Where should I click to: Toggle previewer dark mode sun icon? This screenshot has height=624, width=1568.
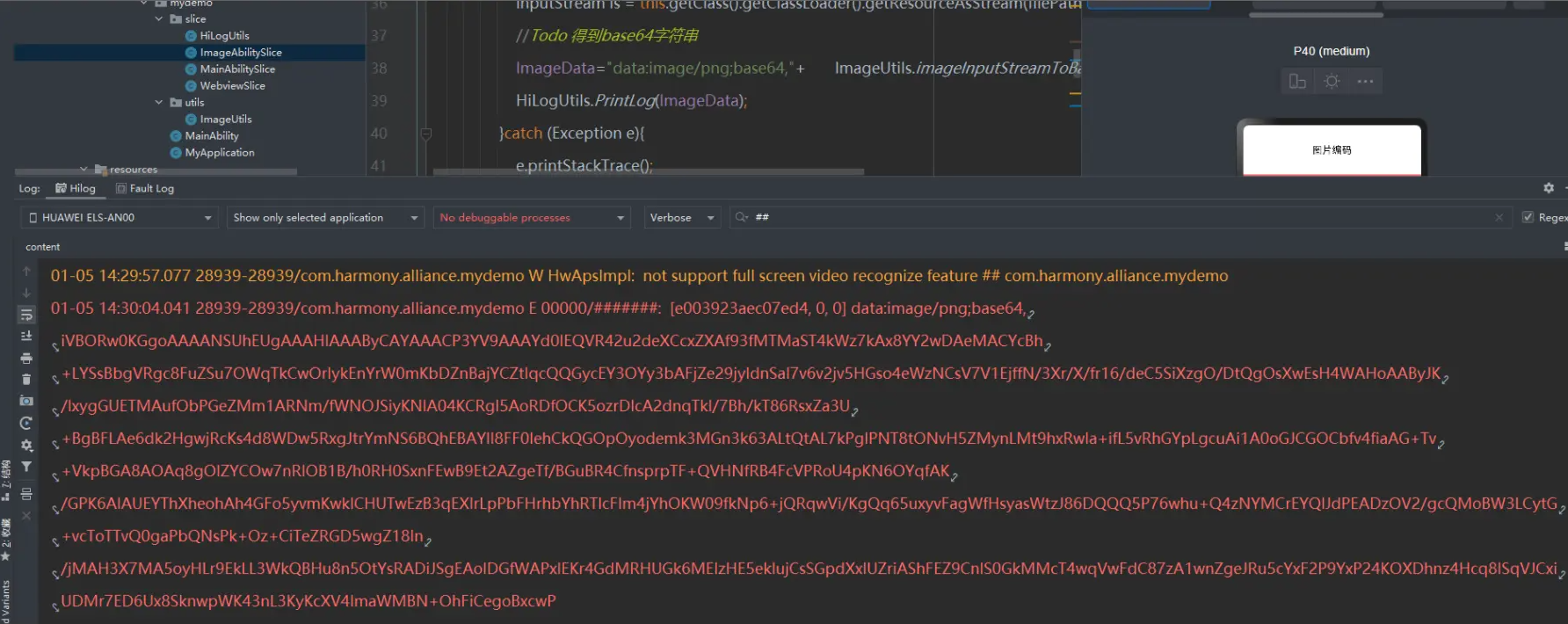[x=1332, y=82]
